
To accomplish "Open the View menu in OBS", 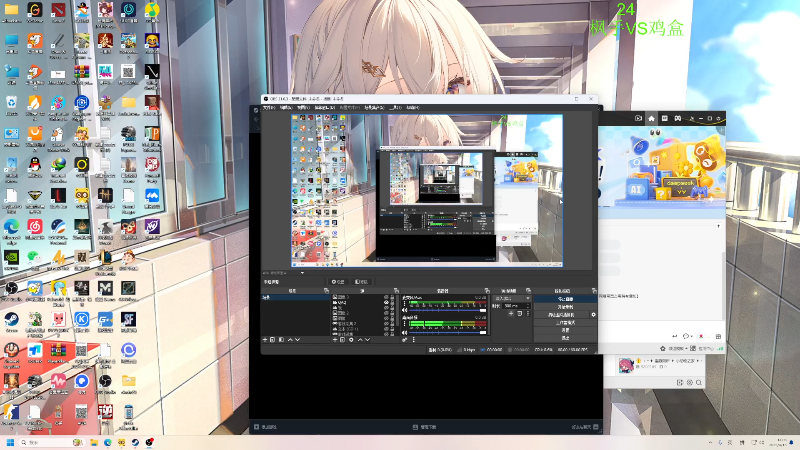I will coord(304,108).
